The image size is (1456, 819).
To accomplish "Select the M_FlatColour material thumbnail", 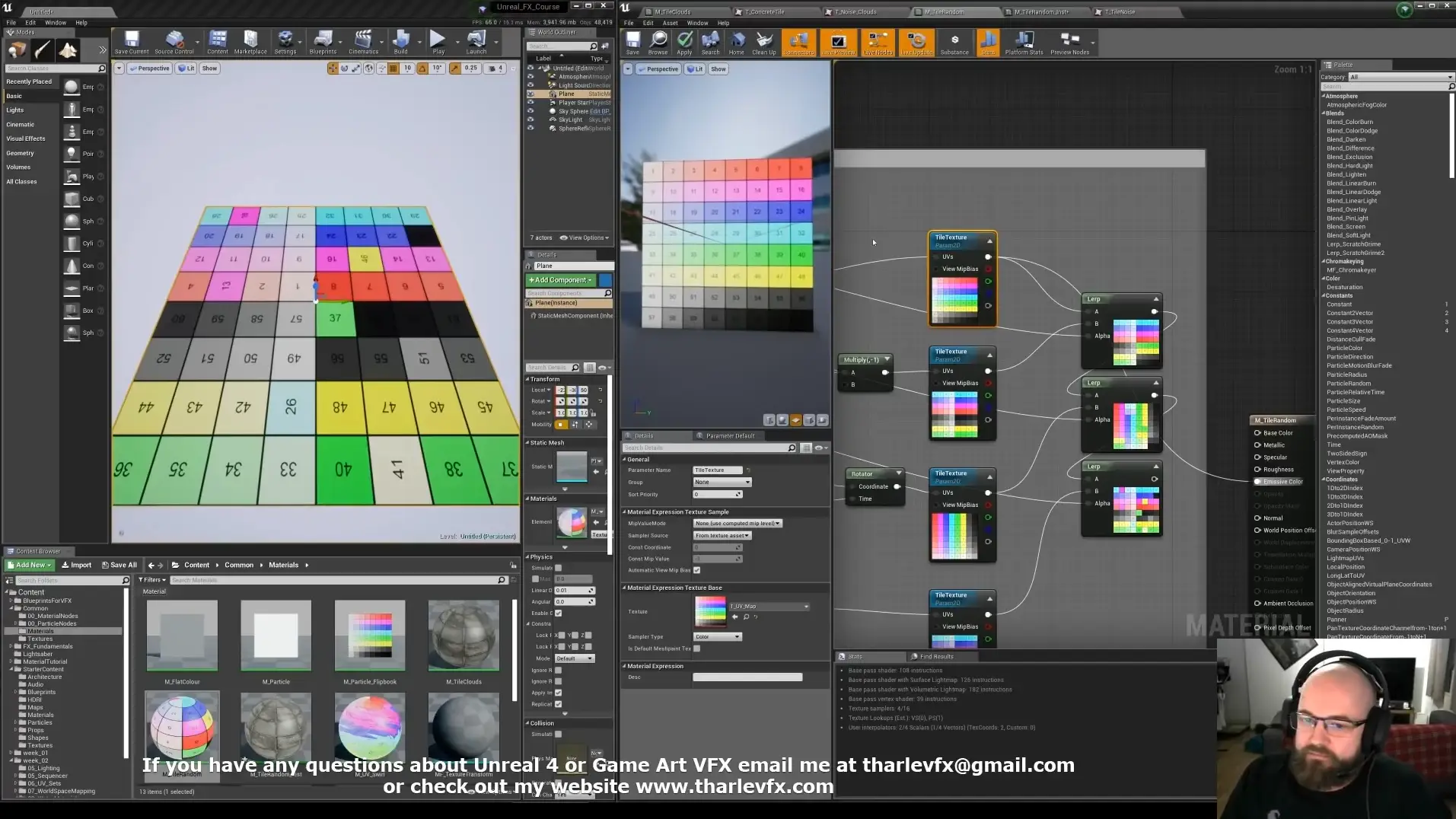I will click(x=182, y=636).
